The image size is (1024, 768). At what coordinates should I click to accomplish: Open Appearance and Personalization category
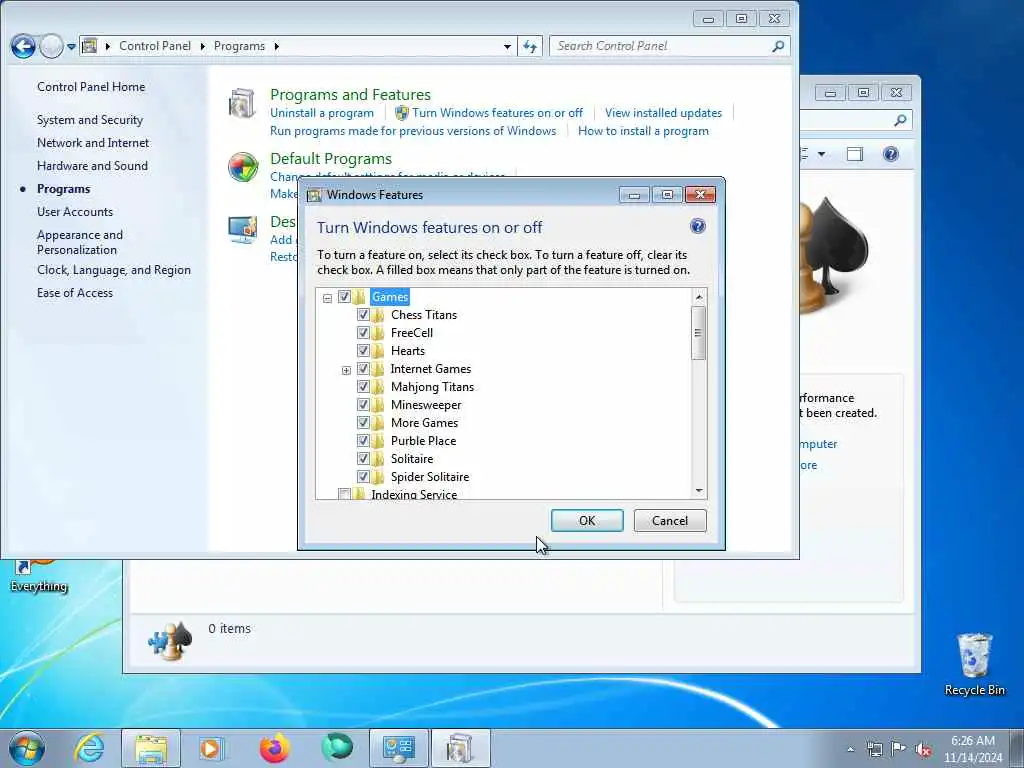click(80, 242)
